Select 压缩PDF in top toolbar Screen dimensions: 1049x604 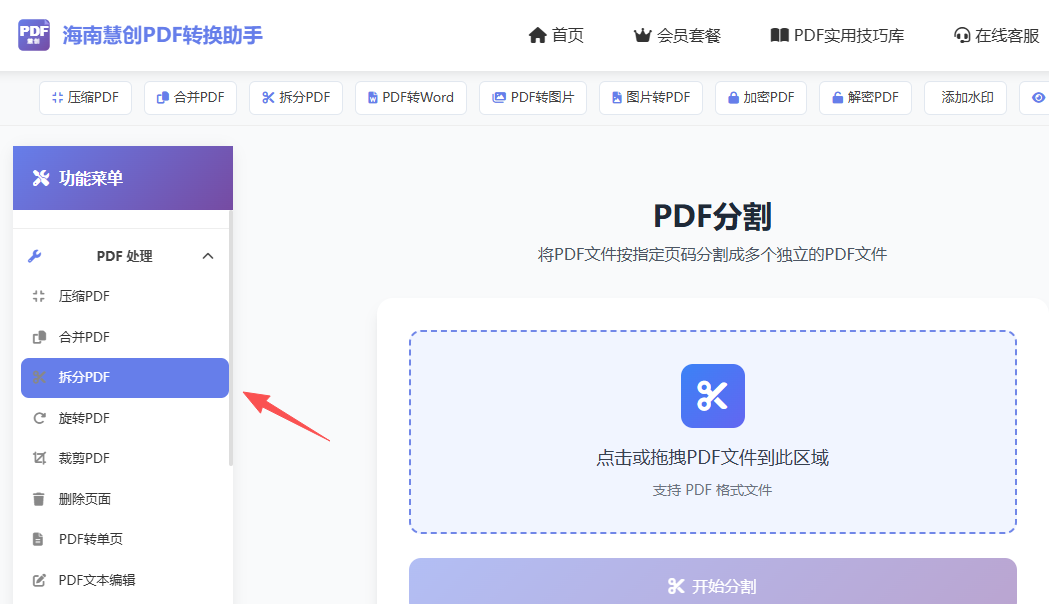click(x=85, y=98)
